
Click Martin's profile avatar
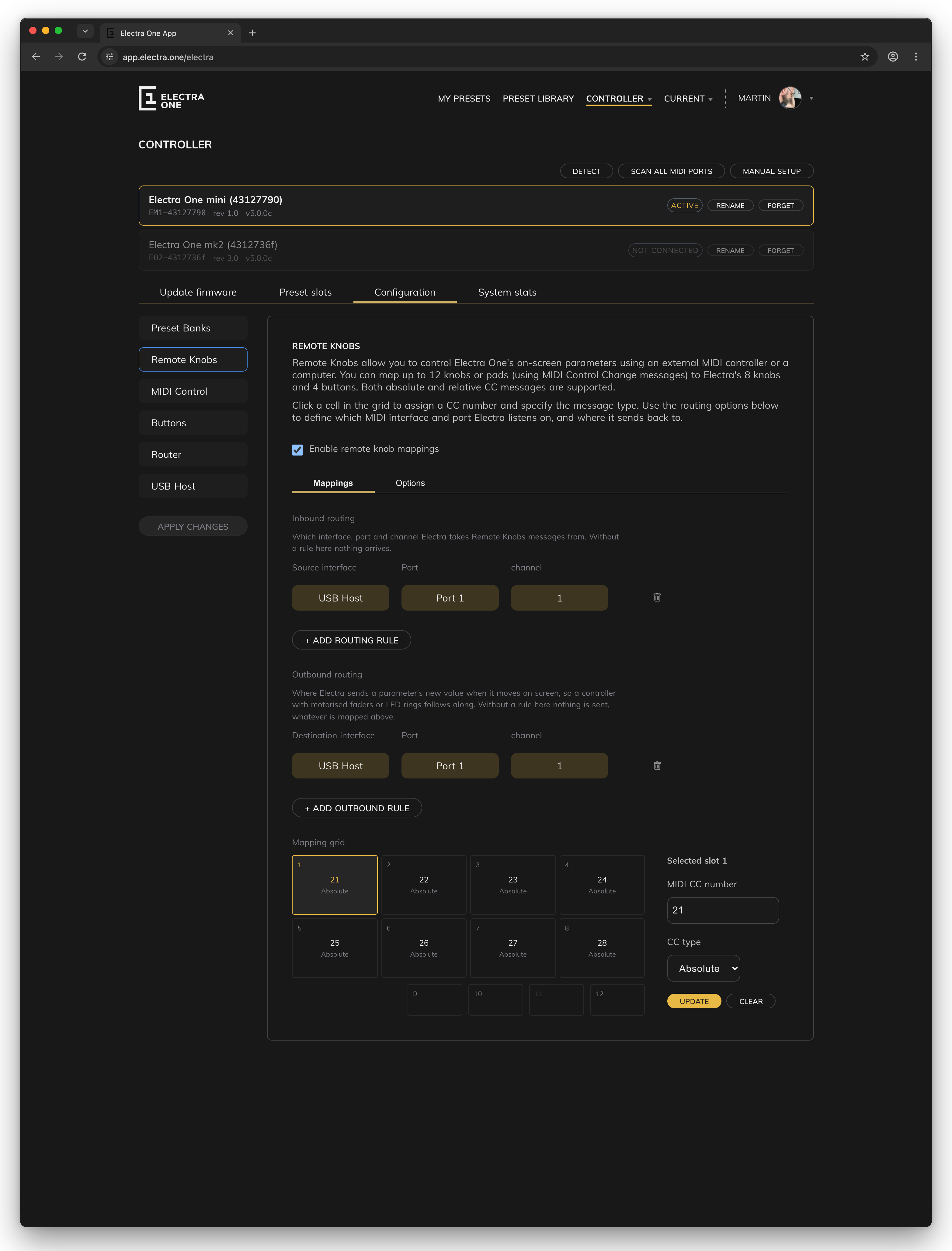click(790, 98)
